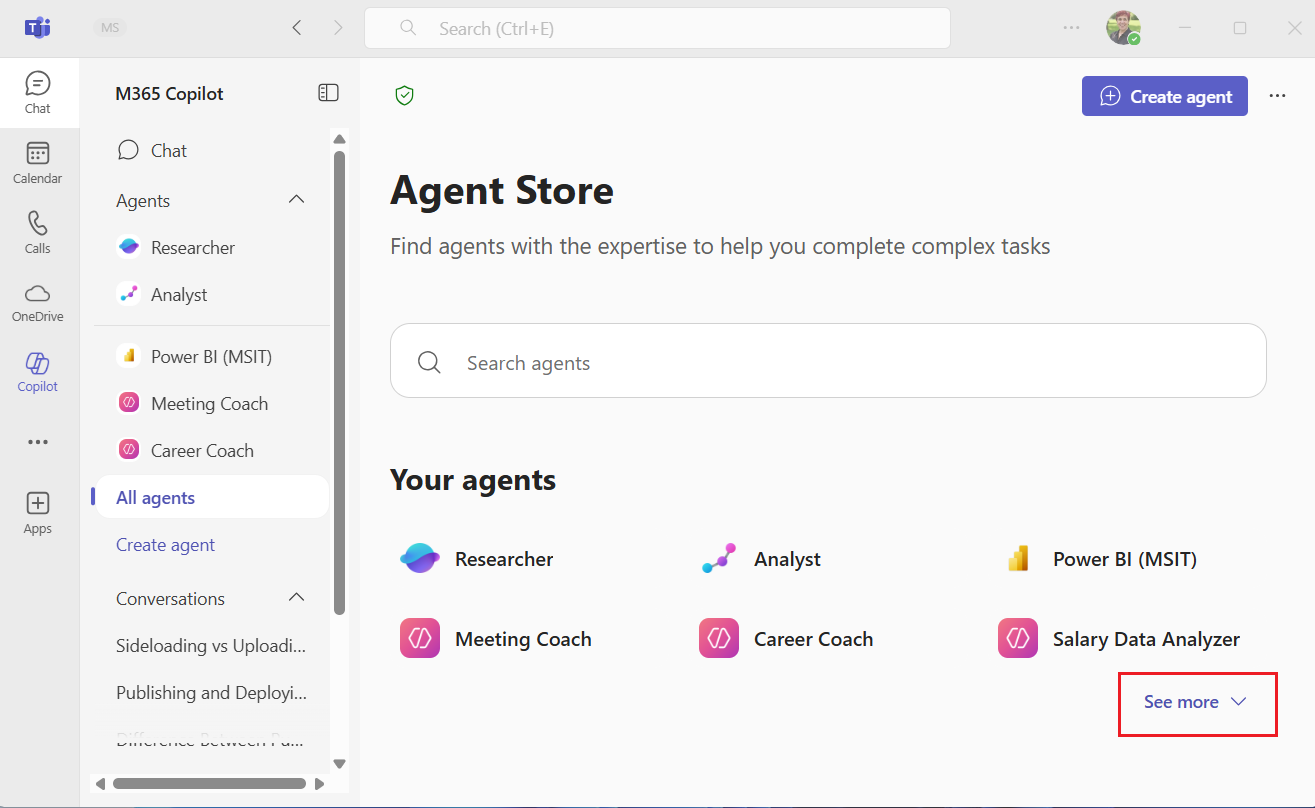This screenshot has height=808, width=1315.
Task: Click the Find agents with the expertise subtitle
Action: pos(720,246)
